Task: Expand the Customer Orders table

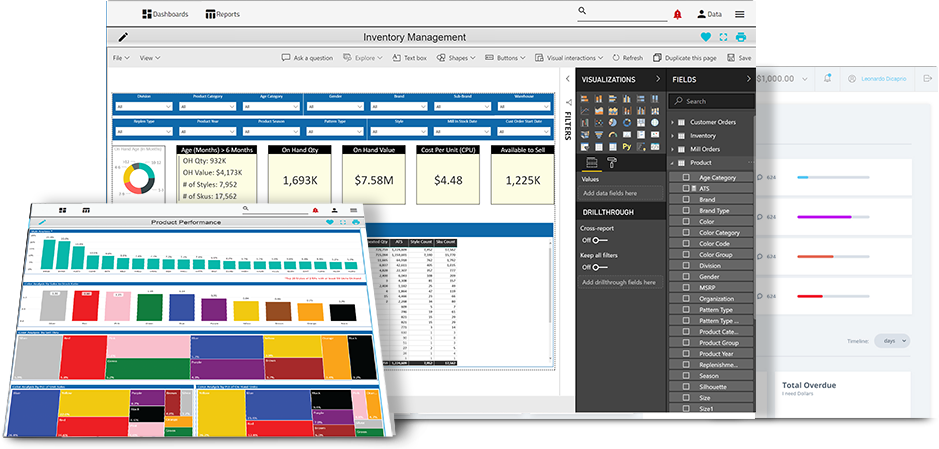Action: 673,122
